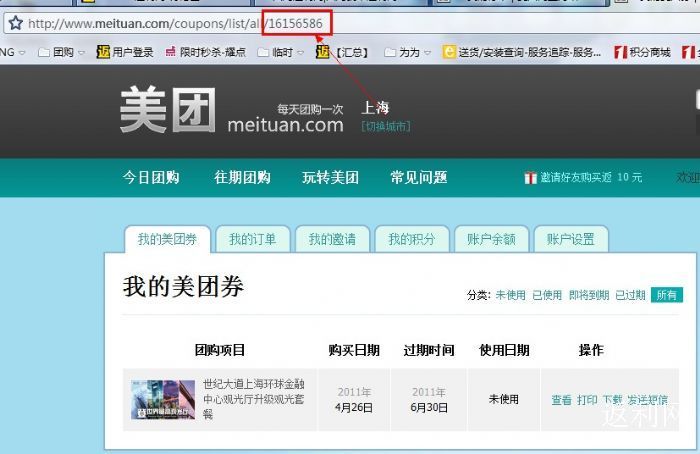Expand the 临时 bookmarks folder

281,52
